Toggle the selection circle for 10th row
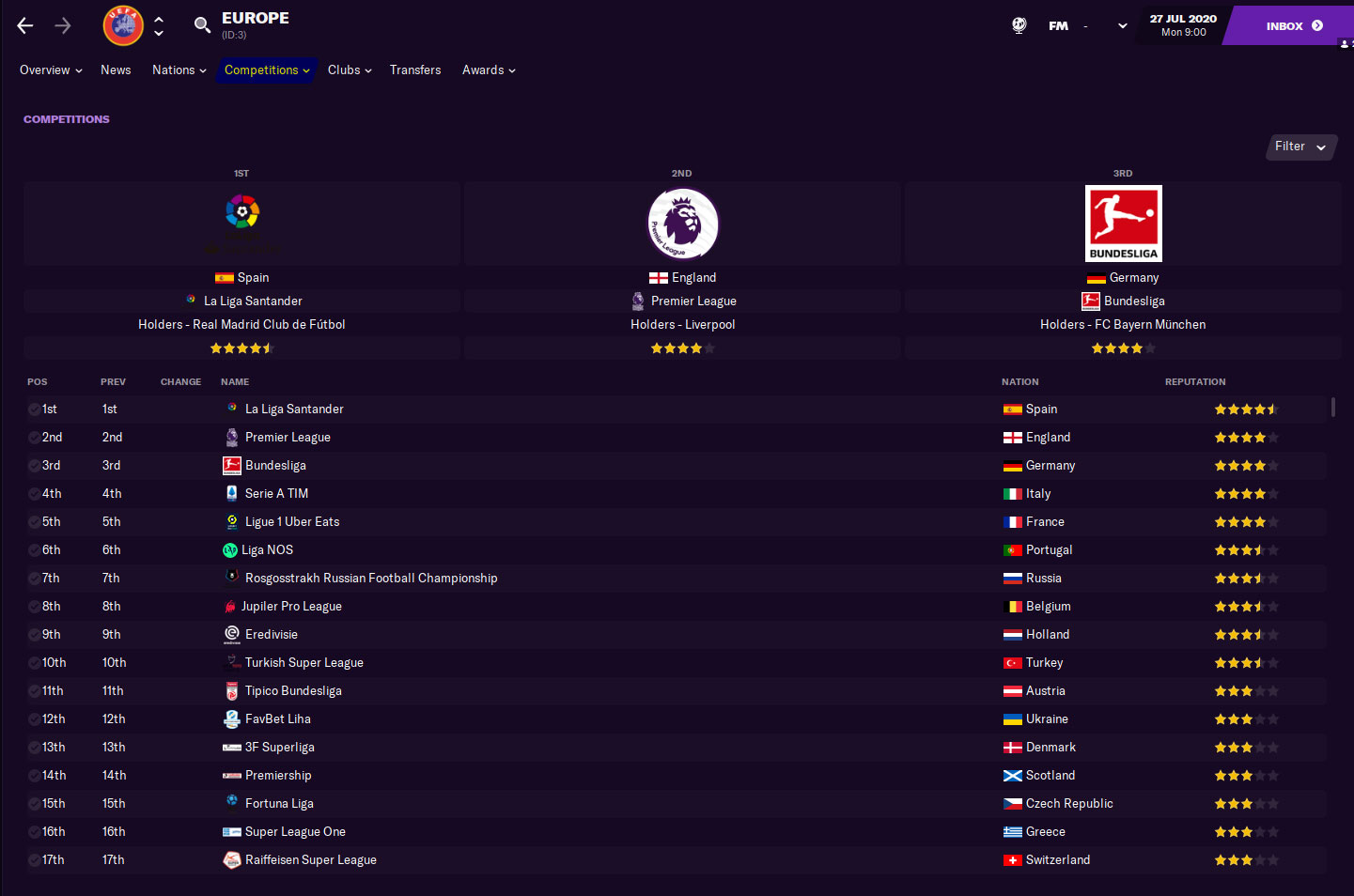This screenshot has width=1354, height=896. click(34, 663)
